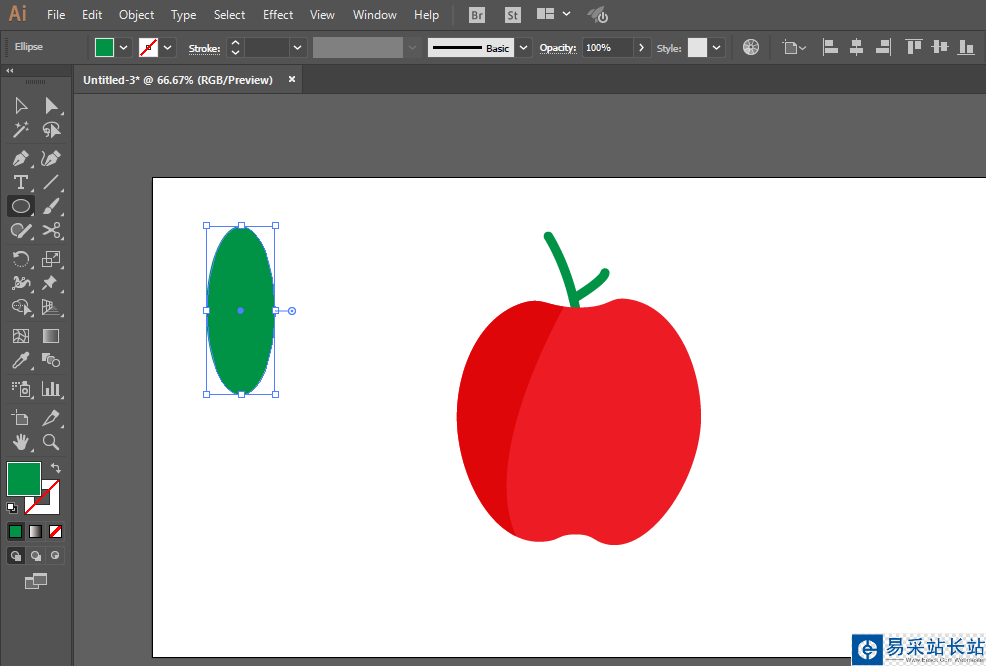The width and height of the screenshot is (986, 666).
Task: Select the Gradient tool
Action: click(x=51, y=336)
